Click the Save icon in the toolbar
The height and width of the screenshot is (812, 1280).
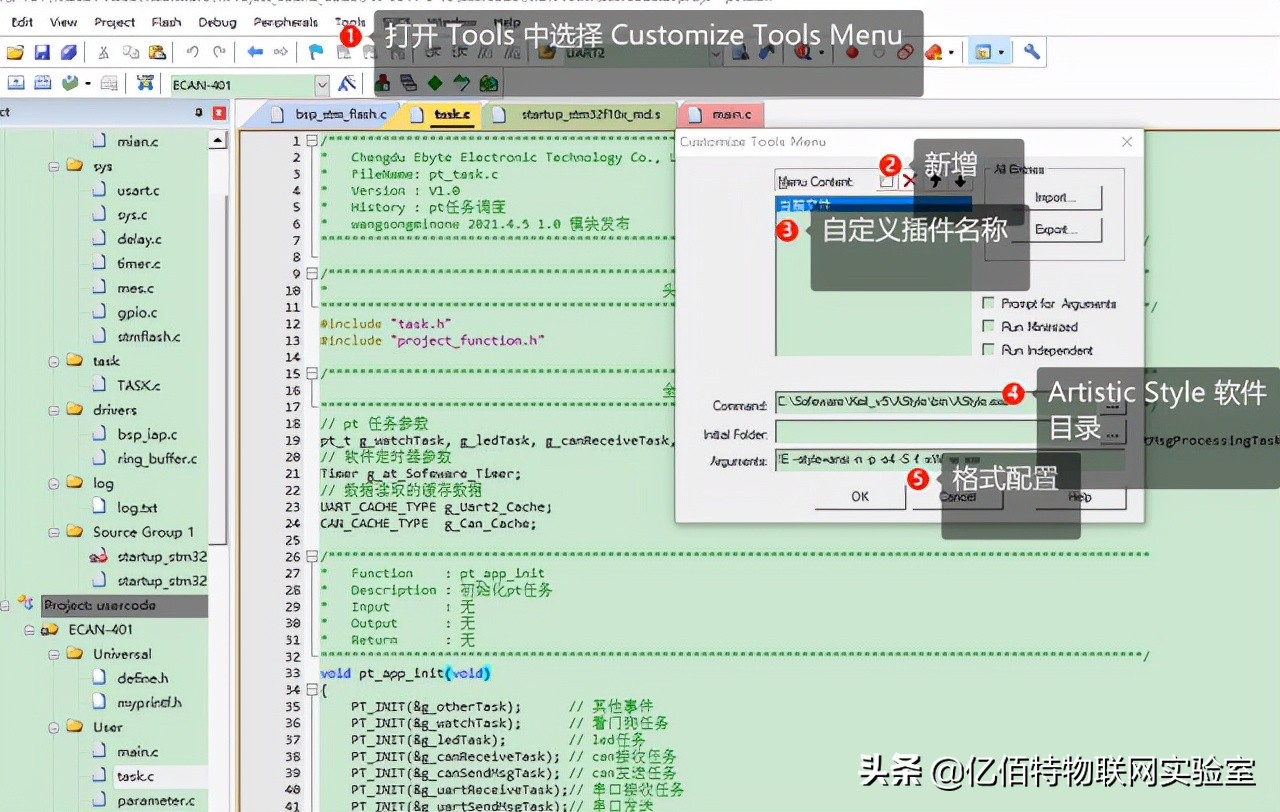tap(42, 52)
